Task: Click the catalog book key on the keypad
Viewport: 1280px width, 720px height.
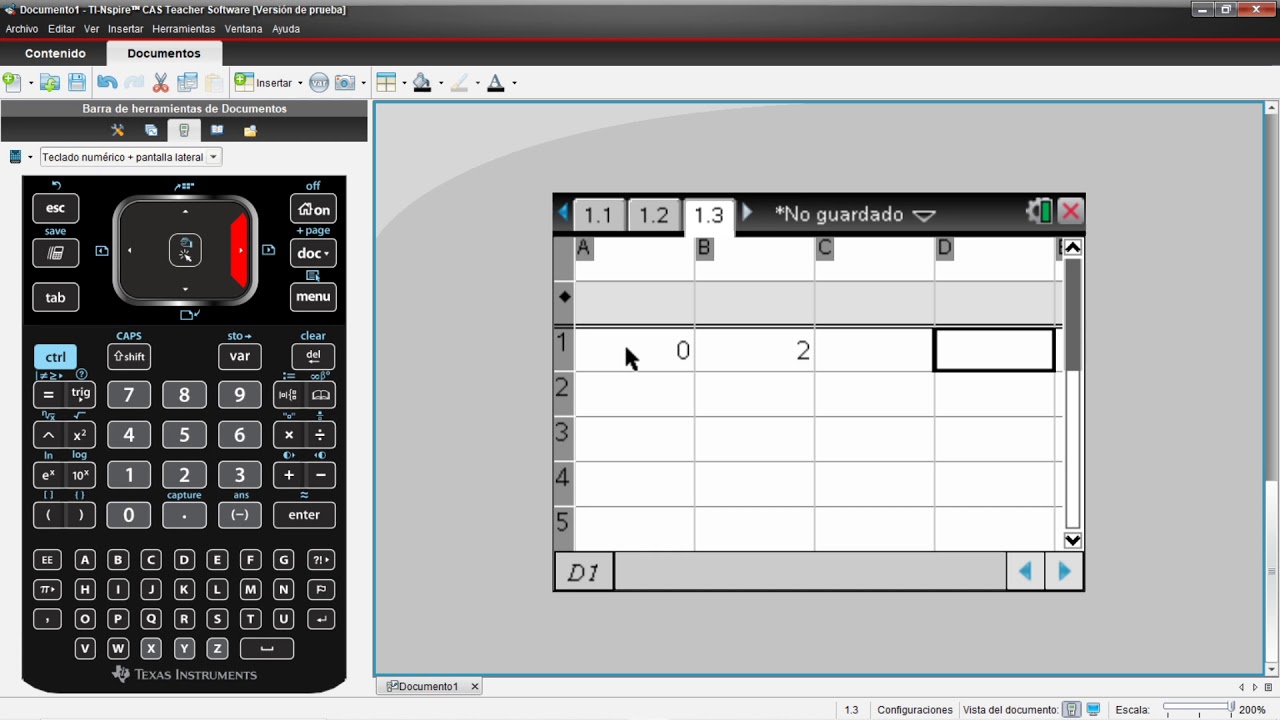Action: 321,395
